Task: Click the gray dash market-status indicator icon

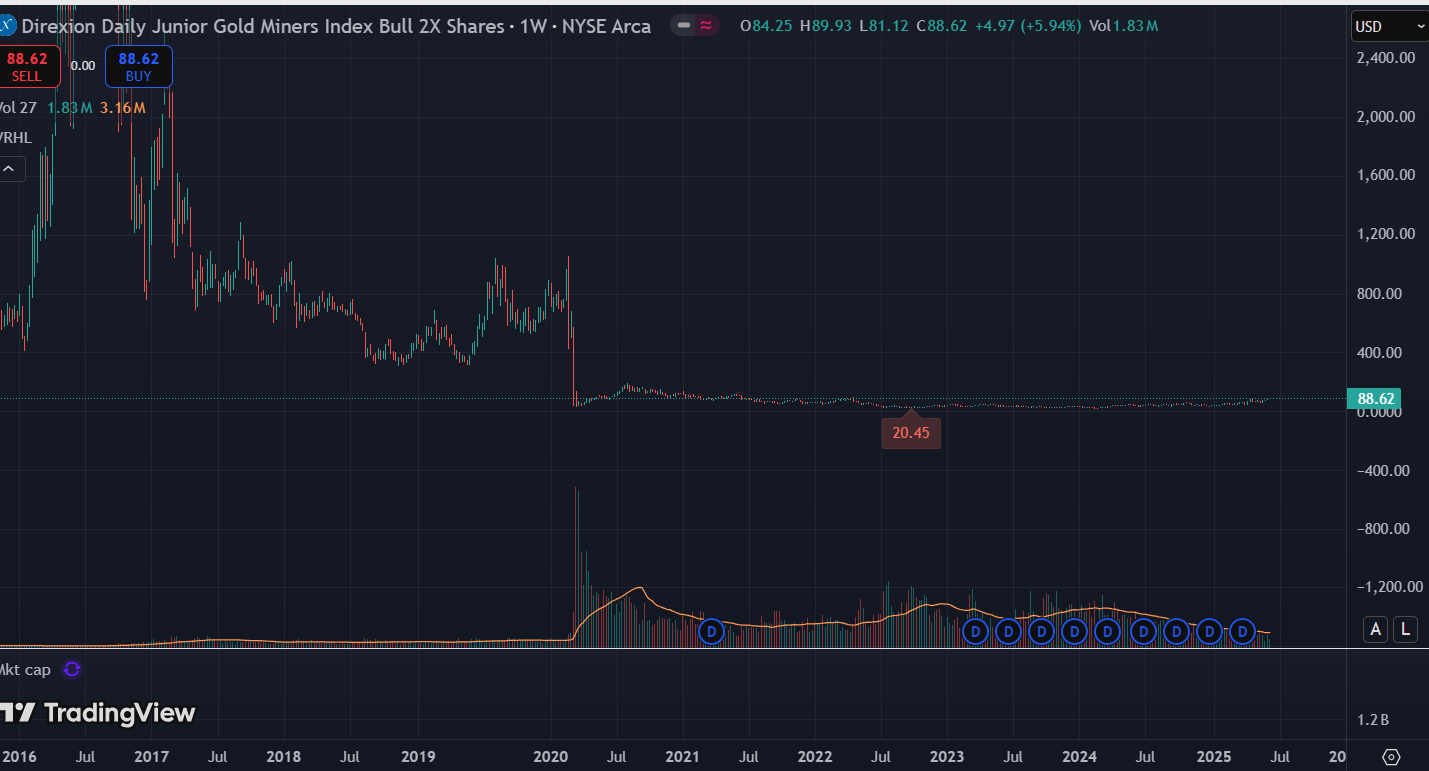Action: pyautogui.click(x=683, y=26)
